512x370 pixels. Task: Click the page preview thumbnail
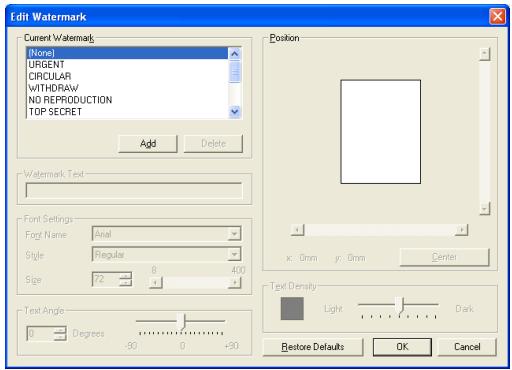[x=381, y=132]
